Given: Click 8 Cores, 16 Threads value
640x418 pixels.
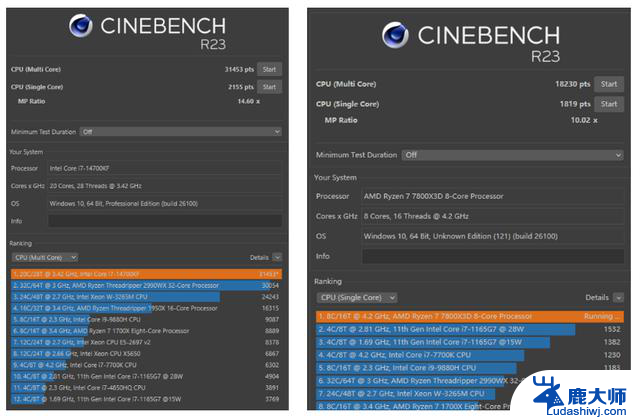Looking at the screenshot, I should (416, 216).
